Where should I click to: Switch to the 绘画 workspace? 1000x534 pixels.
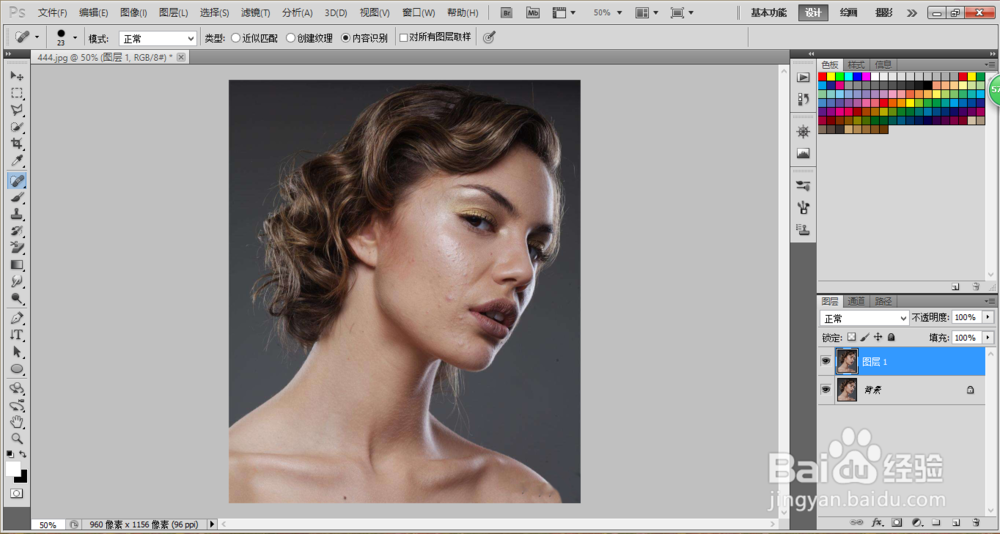point(848,13)
